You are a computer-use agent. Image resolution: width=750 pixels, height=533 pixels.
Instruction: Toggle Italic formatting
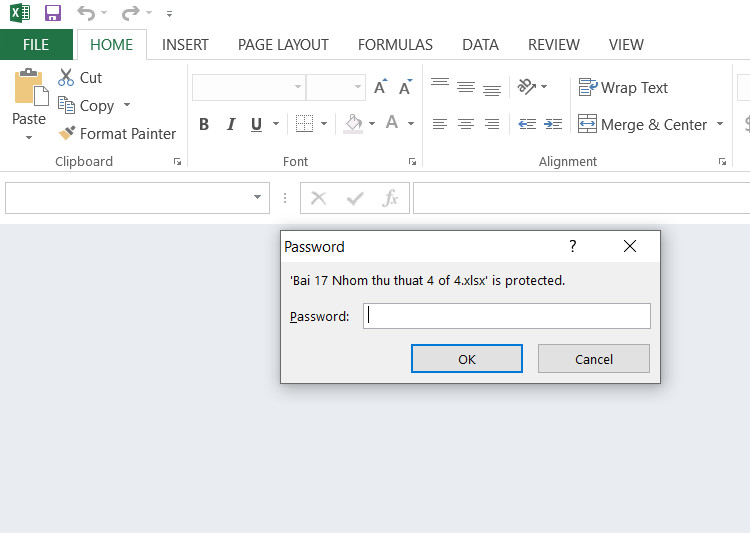(x=231, y=124)
